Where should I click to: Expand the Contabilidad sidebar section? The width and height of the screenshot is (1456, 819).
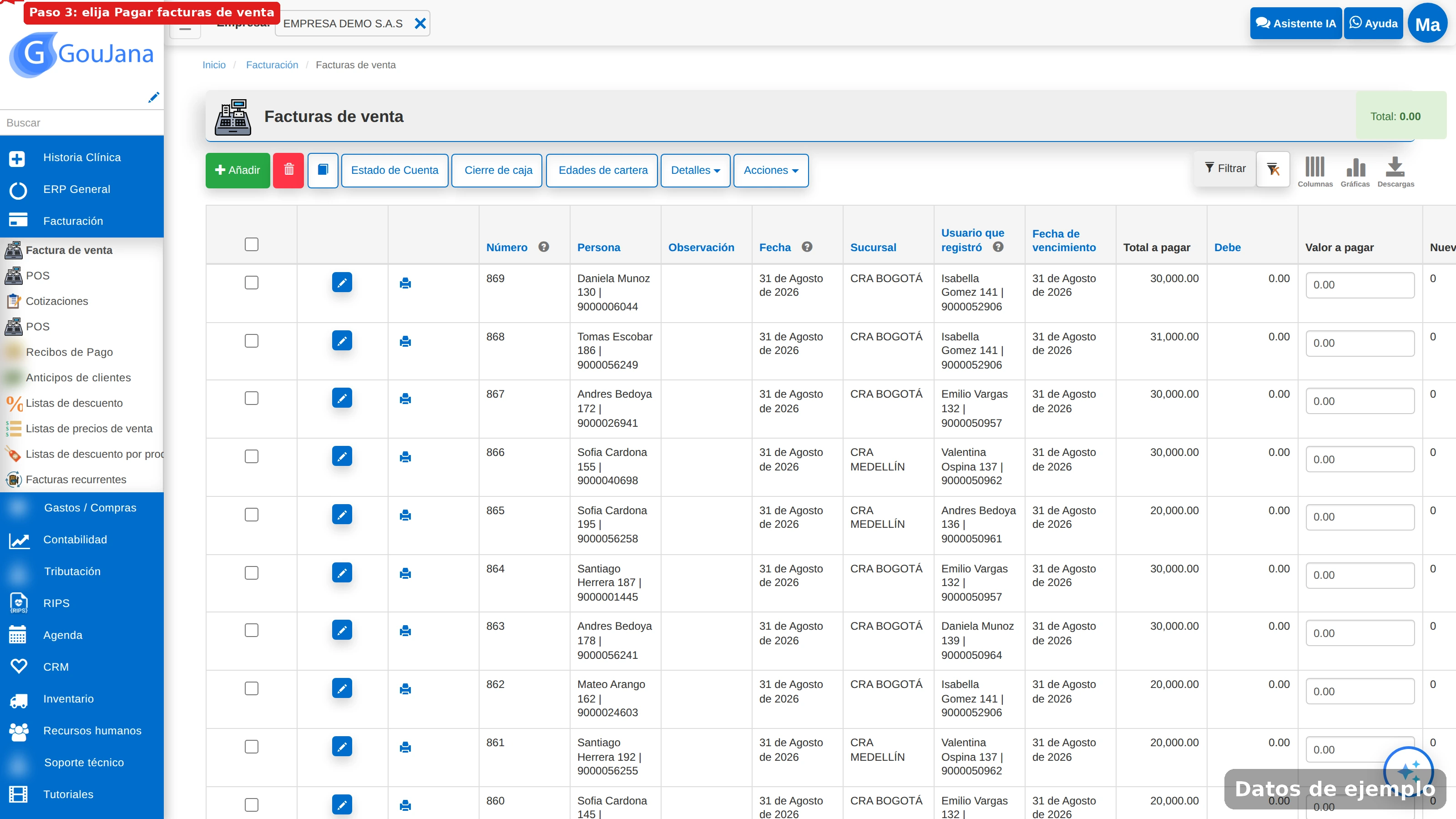[x=82, y=539]
